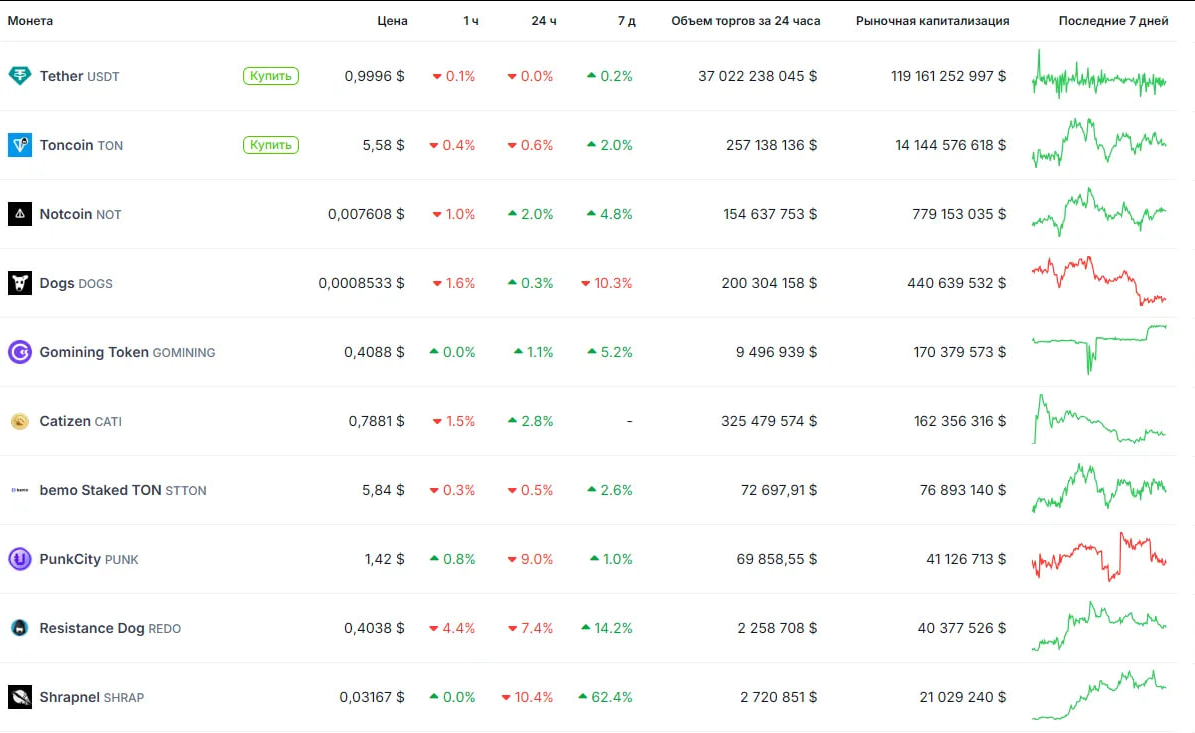The image size is (1195, 733).
Task: Open Shrapnel 7-day sparkline chart
Action: (1099, 695)
